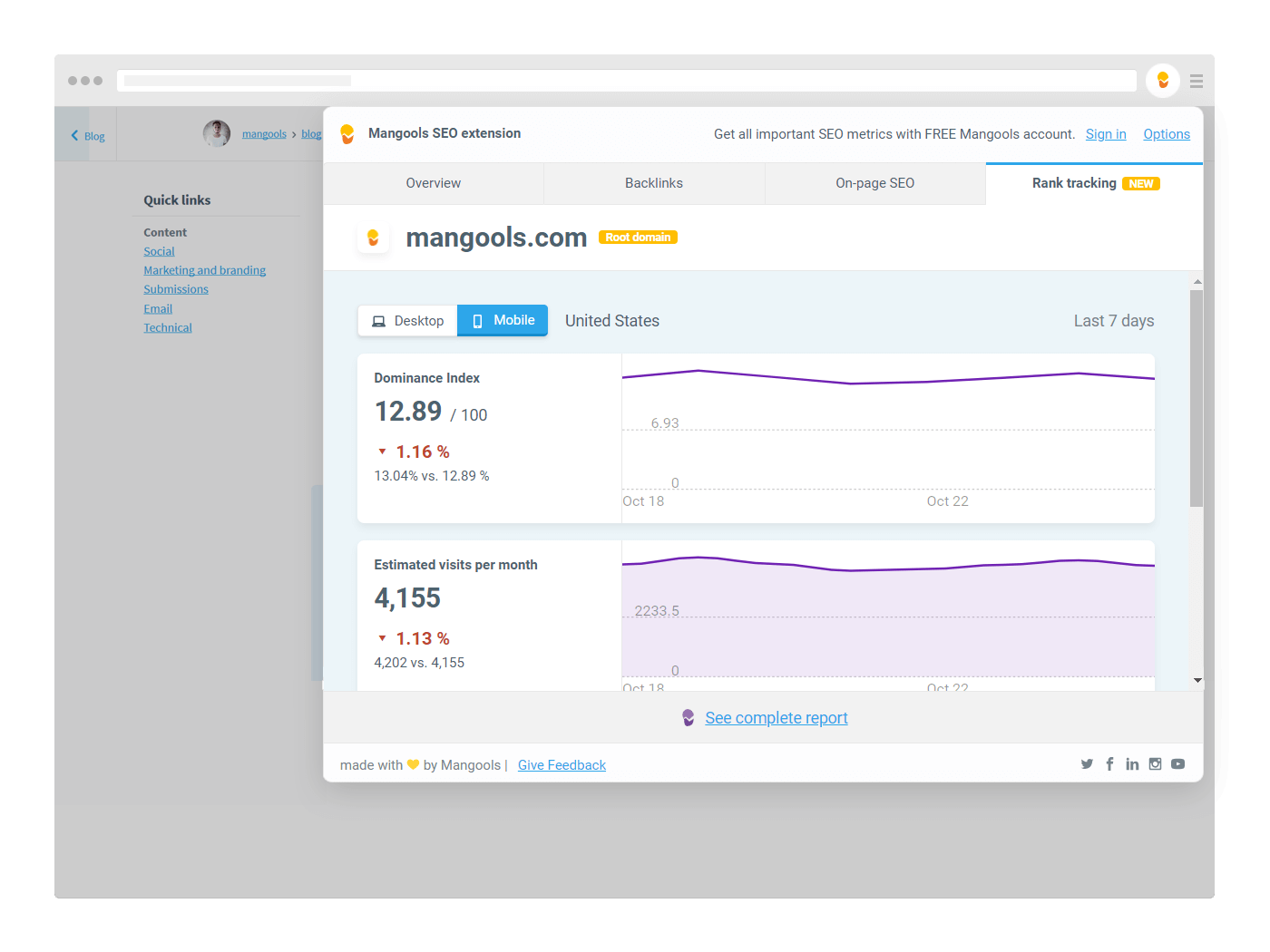Open Marketing and branding quick link
This screenshot has width=1270, height=952.
point(204,270)
